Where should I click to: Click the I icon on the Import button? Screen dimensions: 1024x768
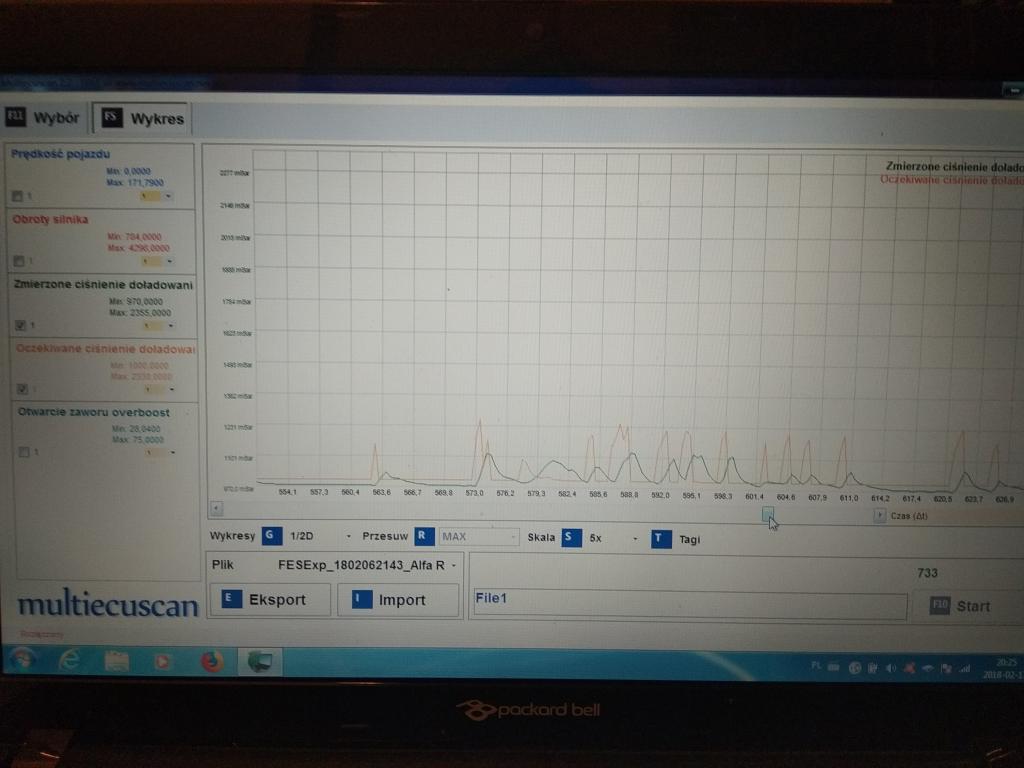pos(362,599)
